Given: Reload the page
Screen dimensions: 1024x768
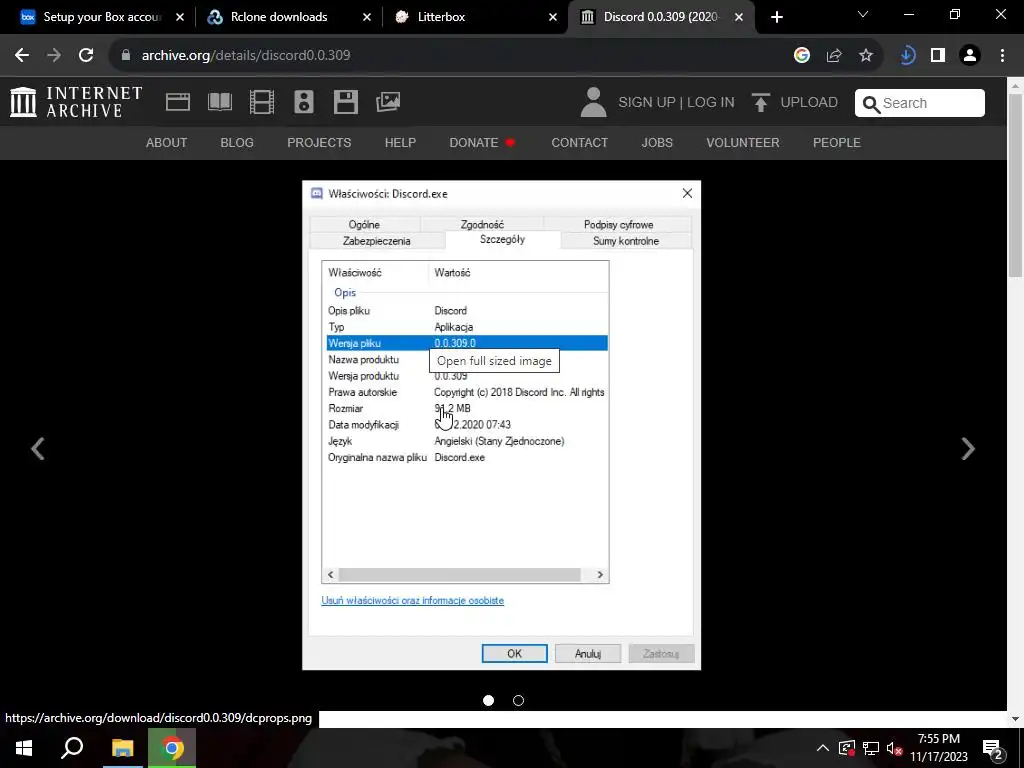Looking at the screenshot, I should click(x=86, y=56).
